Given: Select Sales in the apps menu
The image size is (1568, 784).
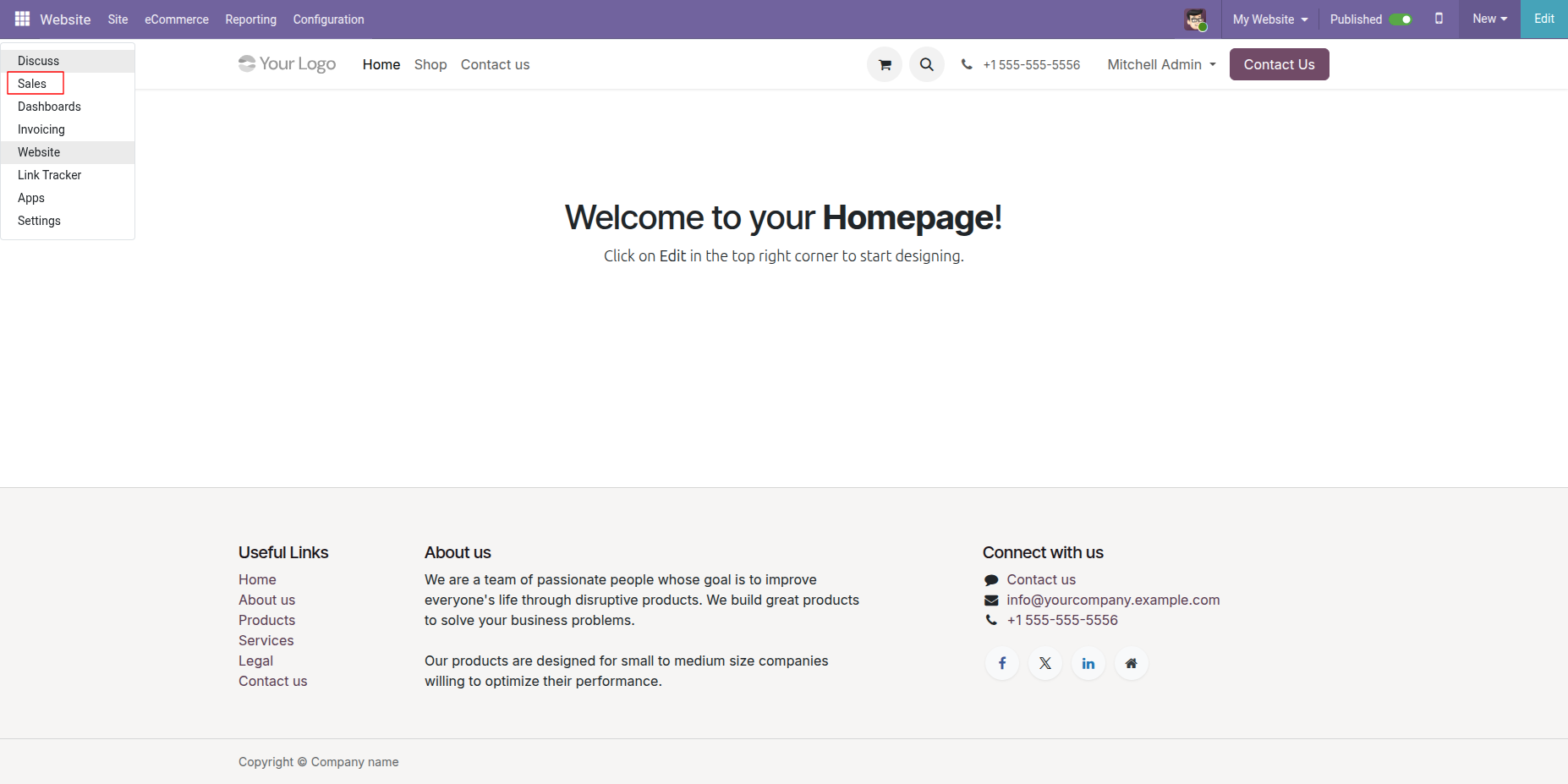Looking at the screenshot, I should pyautogui.click(x=68, y=84).
